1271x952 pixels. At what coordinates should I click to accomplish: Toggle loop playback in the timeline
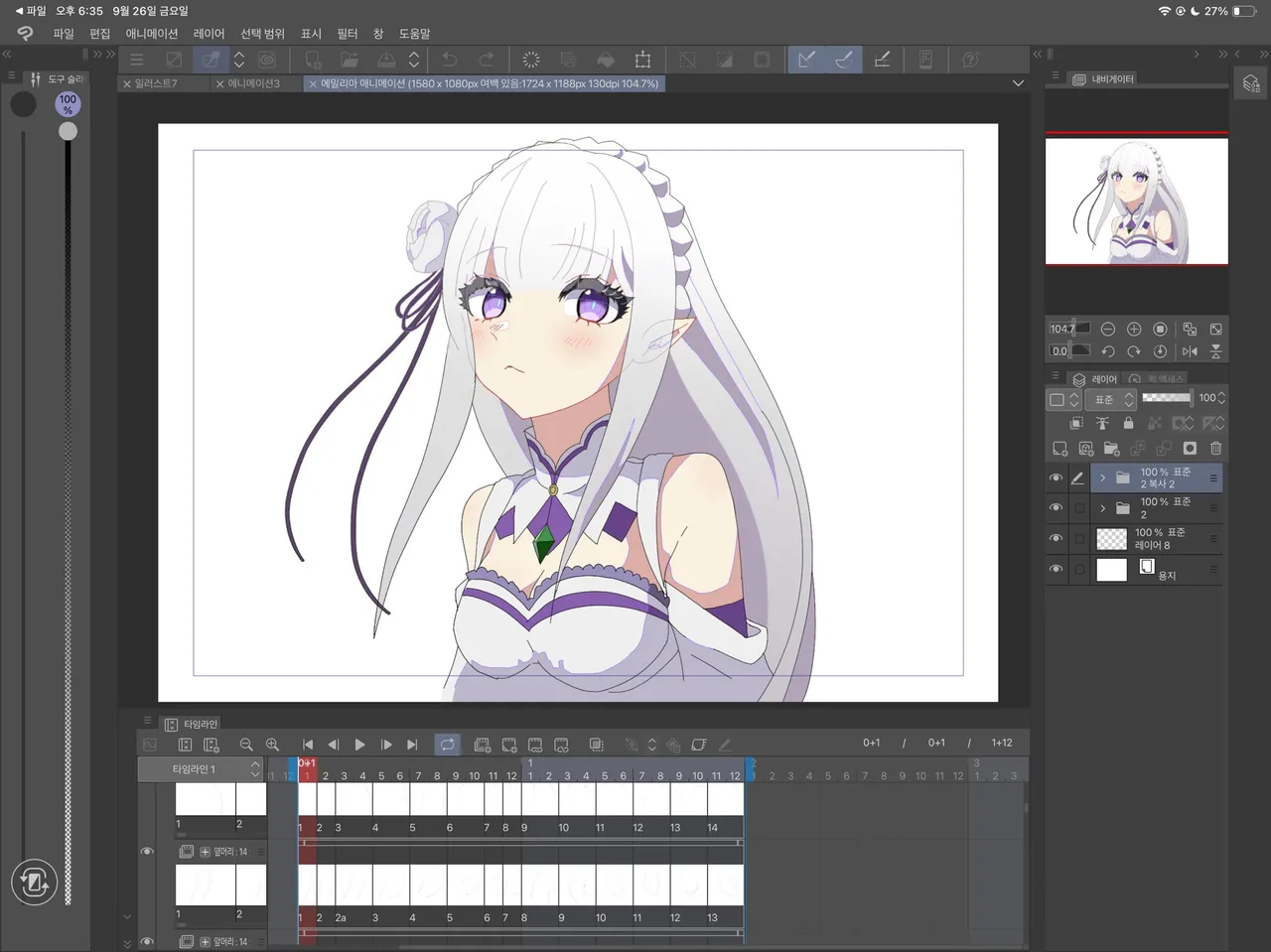(x=448, y=745)
